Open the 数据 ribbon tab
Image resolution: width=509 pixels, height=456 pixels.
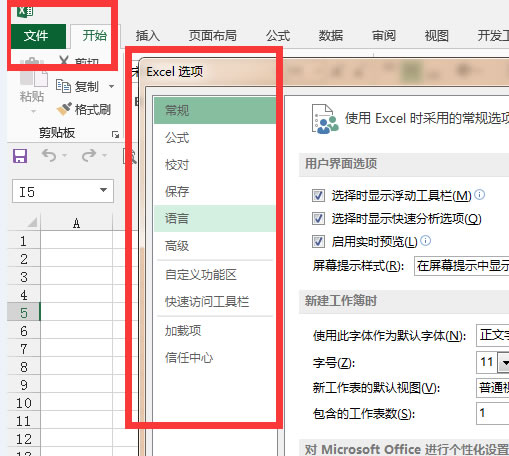(x=331, y=36)
